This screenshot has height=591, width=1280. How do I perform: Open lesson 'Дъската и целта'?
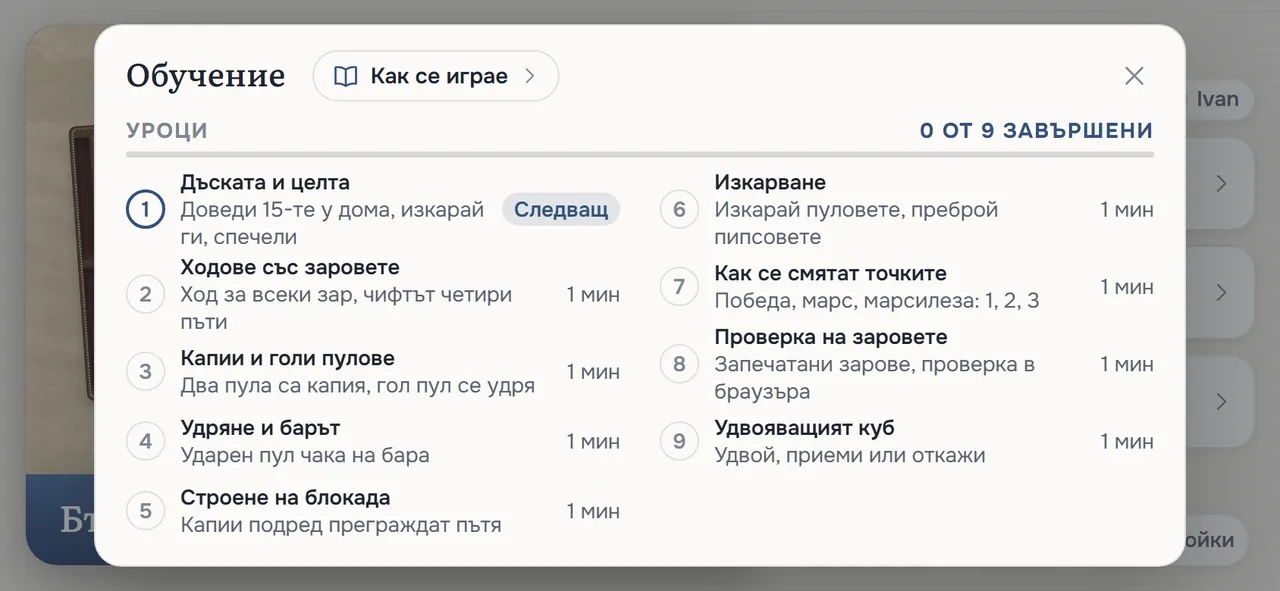coord(373,210)
